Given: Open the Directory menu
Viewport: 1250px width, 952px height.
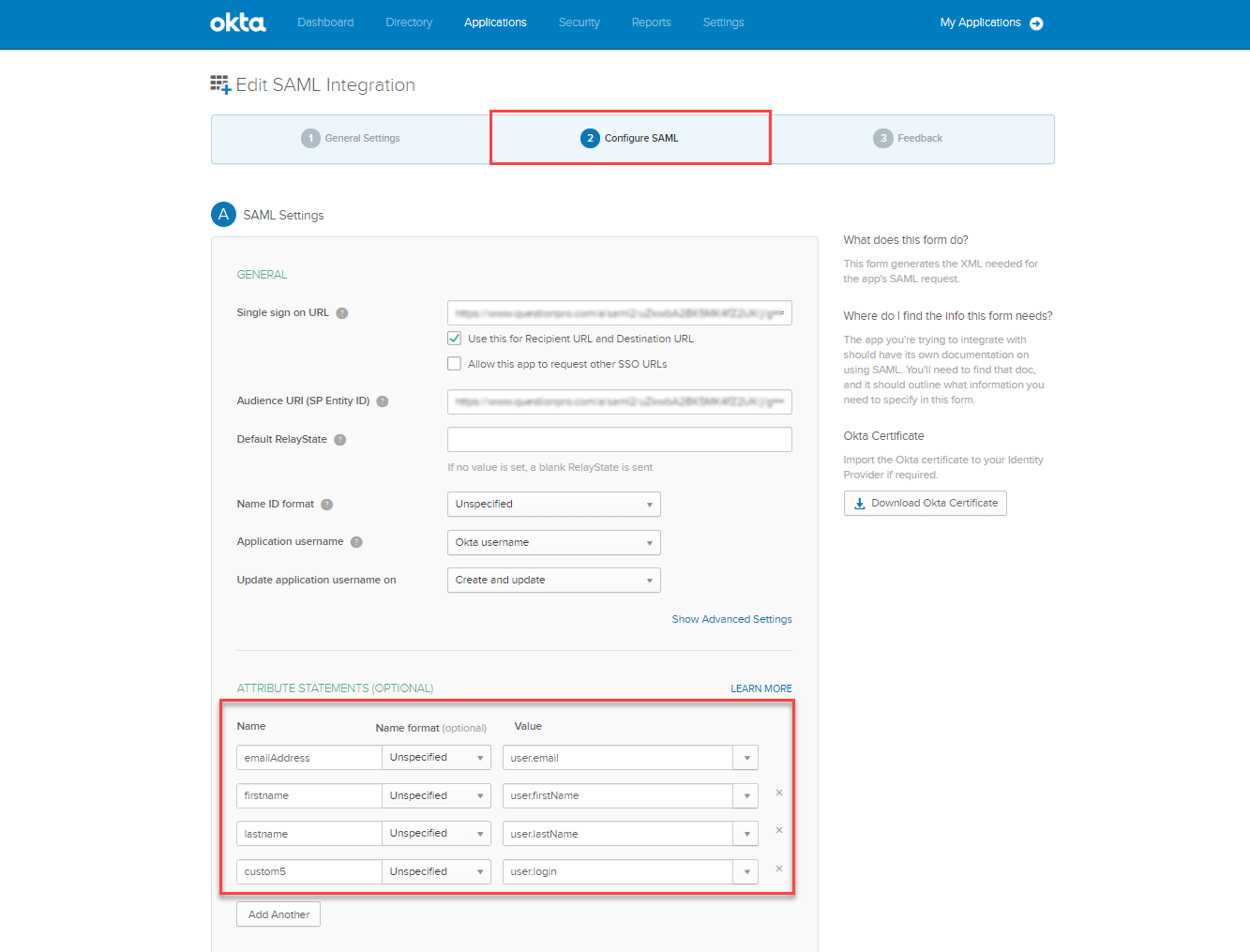Looking at the screenshot, I should pos(409,23).
